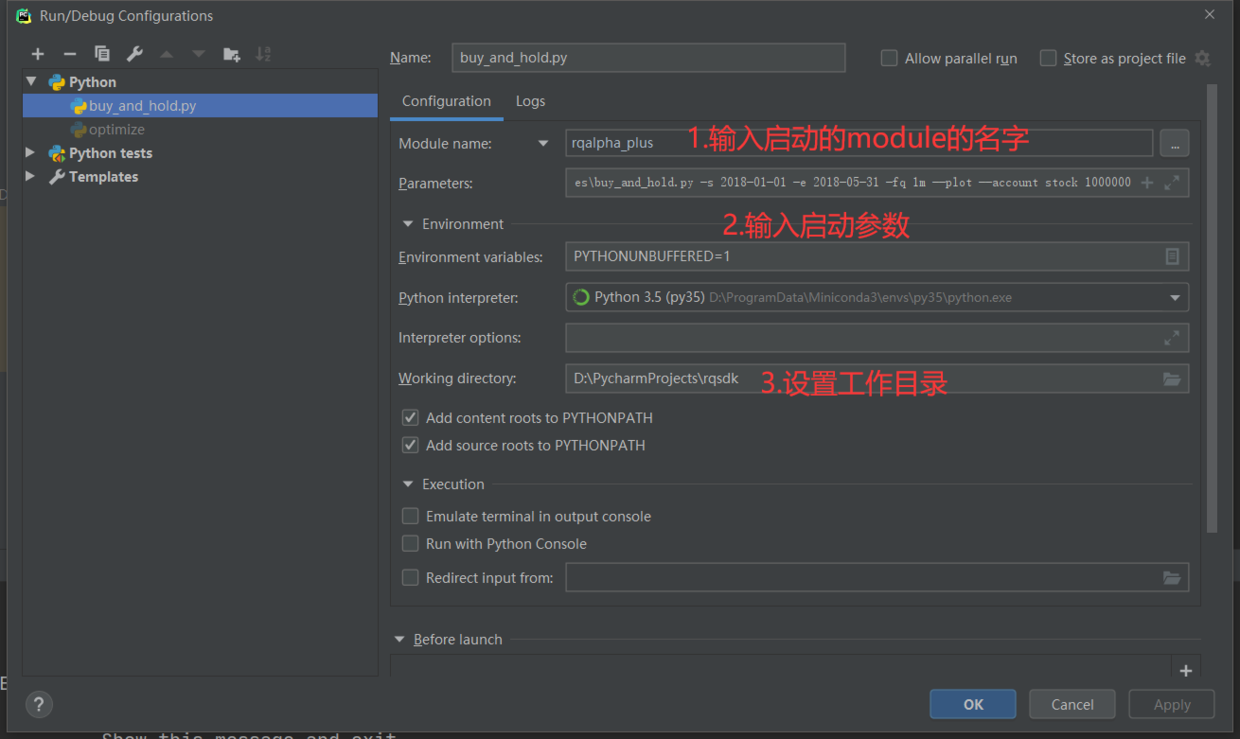The width and height of the screenshot is (1240, 739).
Task: Disable Add content roots to PYTHONPATH
Action: [x=410, y=417]
